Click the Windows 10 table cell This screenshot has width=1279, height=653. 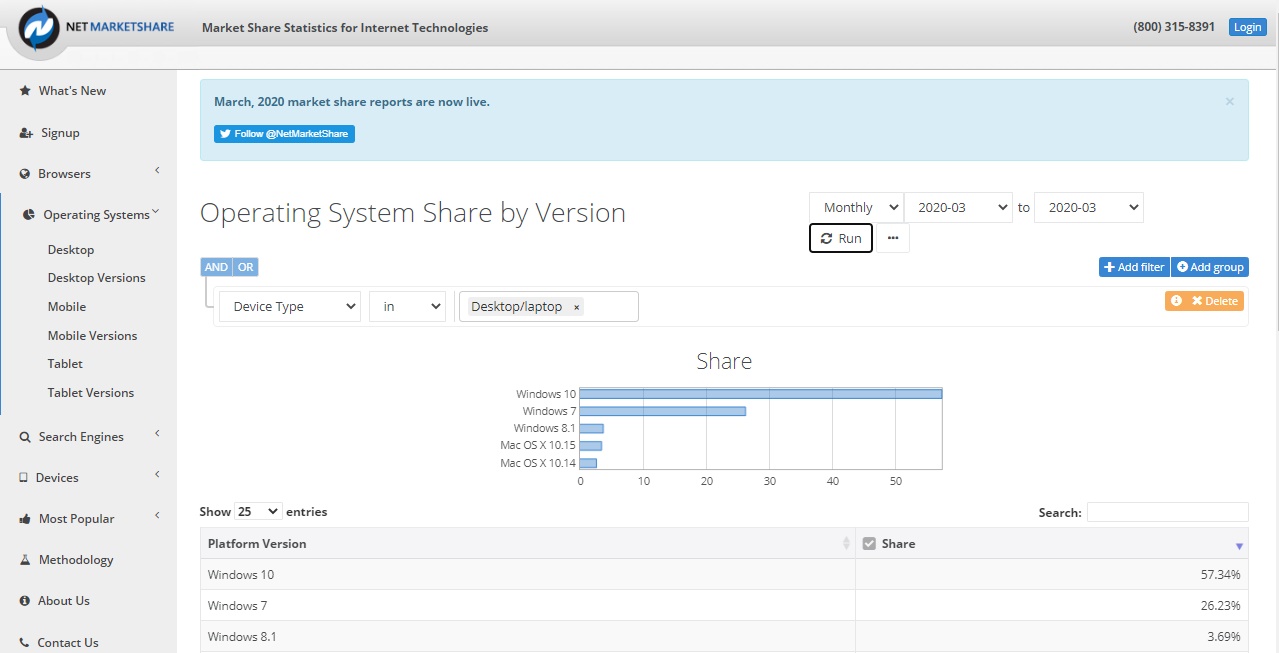[x=528, y=575]
